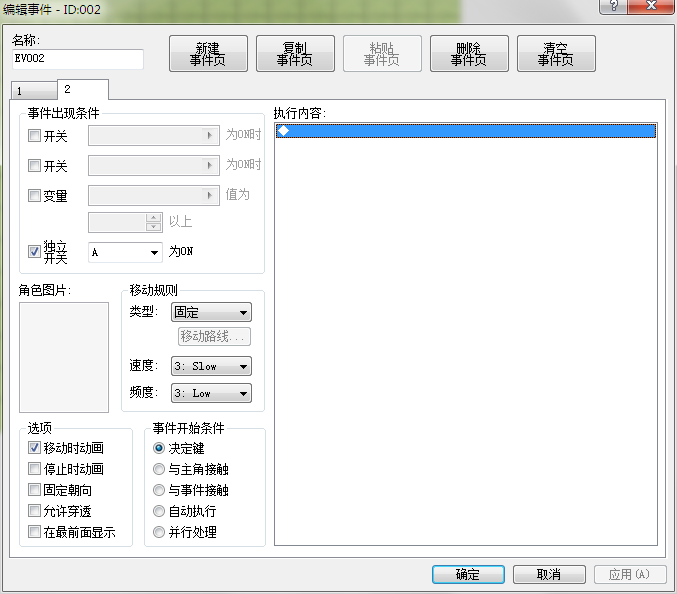This screenshot has width=677, height=594.
Task: Open the 独立开关 A dropdown
Action: click(x=125, y=252)
